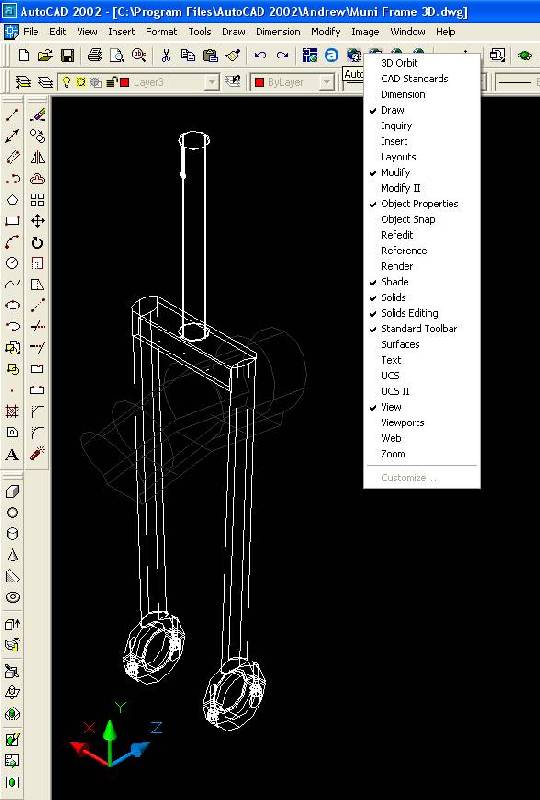Select the Line tool in Draw toolbar

click(12, 115)
